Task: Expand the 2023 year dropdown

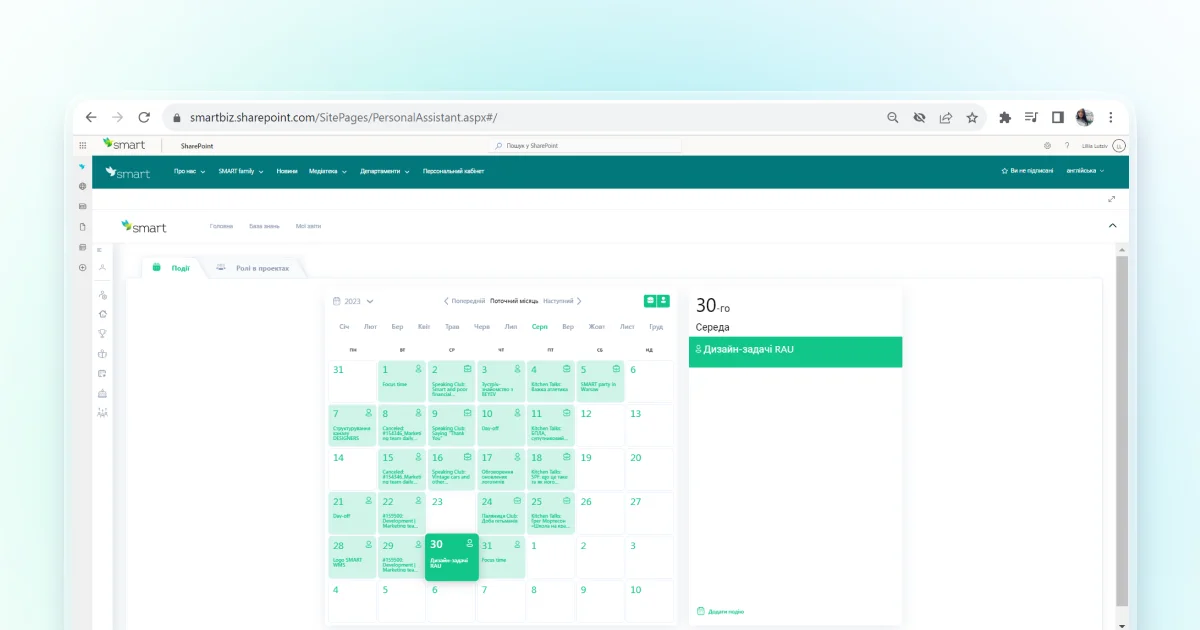Action: [x=358, y=301]
